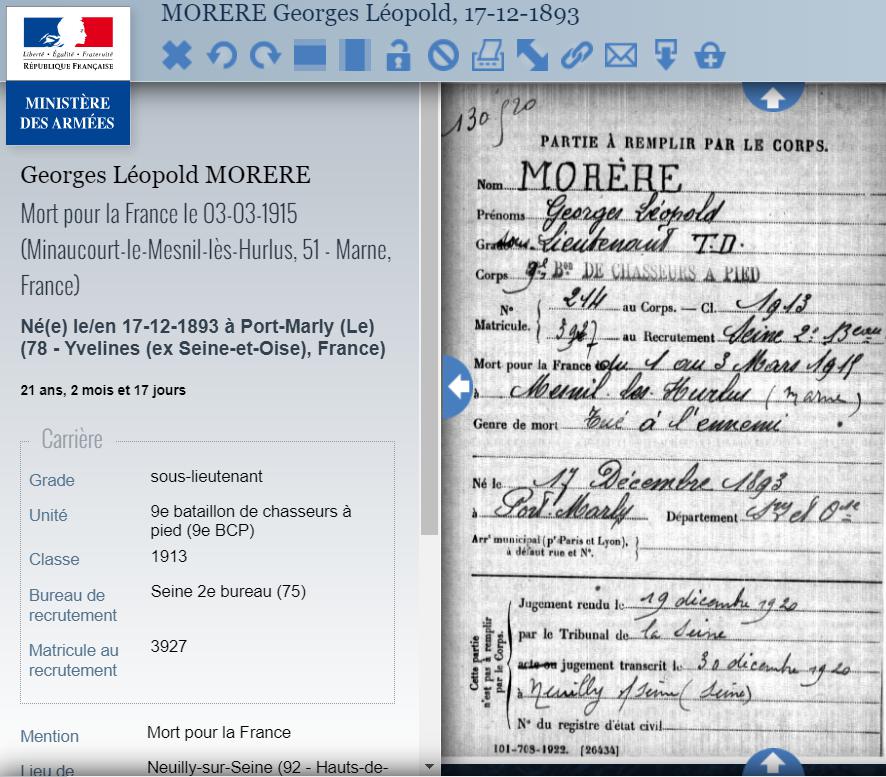Click the '9e bataillon de chasseurs à pied' value
Image resolution: width=886 pixels, height=777 pixels.
point(251,520)
